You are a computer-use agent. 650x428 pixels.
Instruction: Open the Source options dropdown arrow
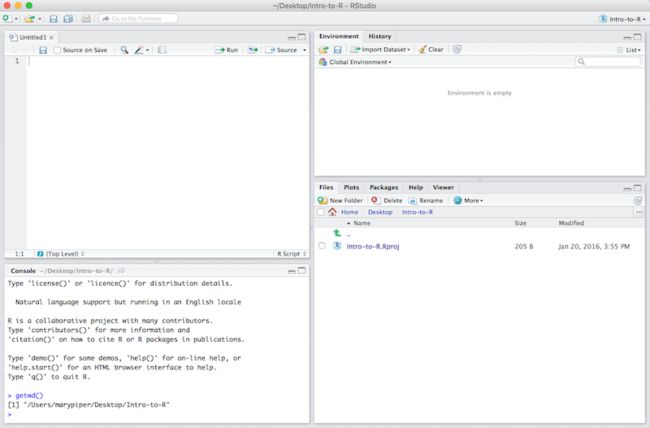[305, 50]
